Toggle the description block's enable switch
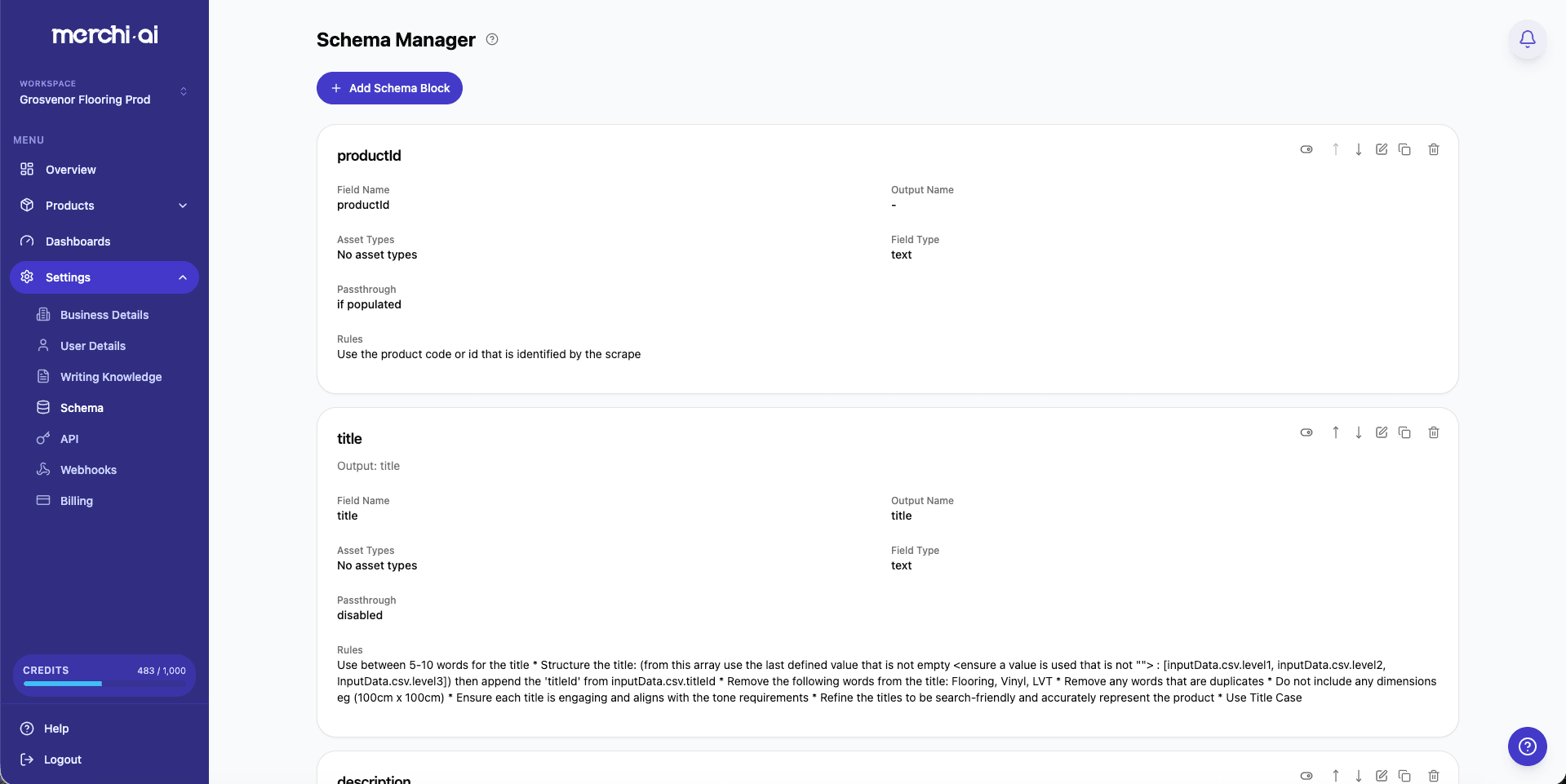This screenshot has height=784, width=1566. click(x=1306, y=776)
